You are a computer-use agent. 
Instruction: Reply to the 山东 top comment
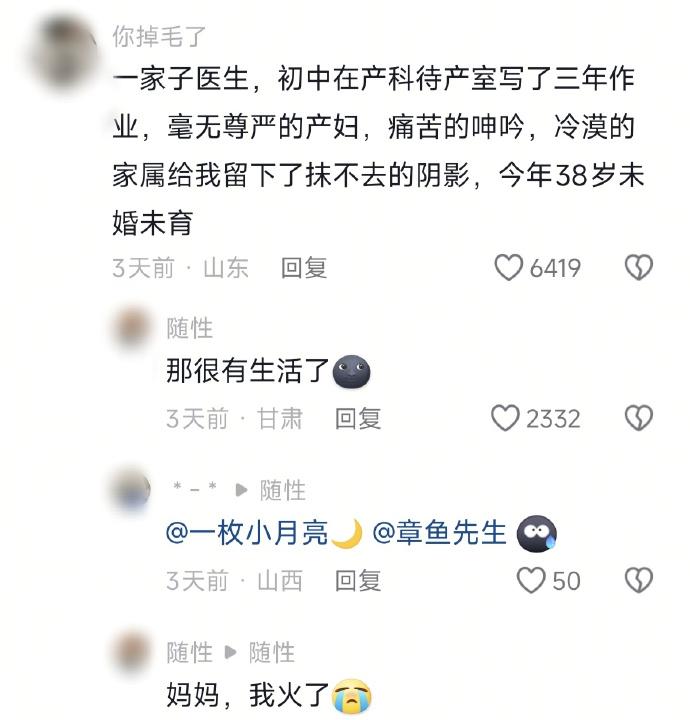pos(304,268)
